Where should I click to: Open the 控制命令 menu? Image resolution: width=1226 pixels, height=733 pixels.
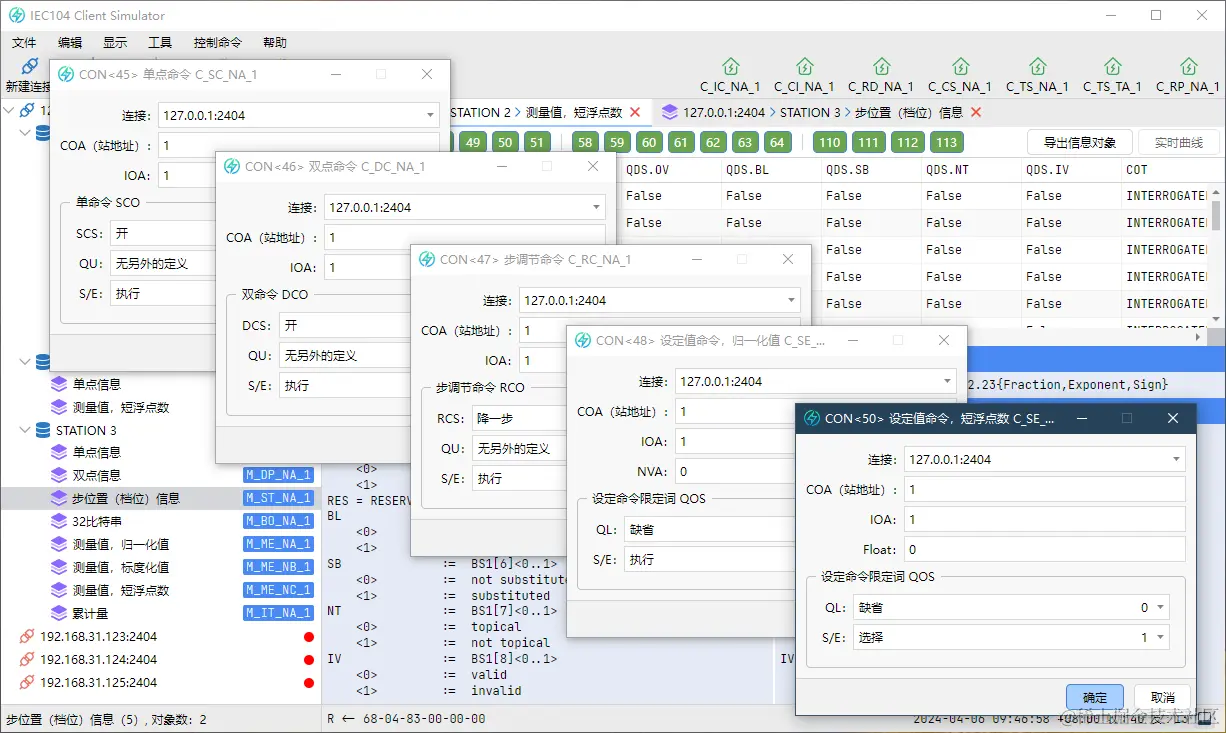tap(218, 43)
